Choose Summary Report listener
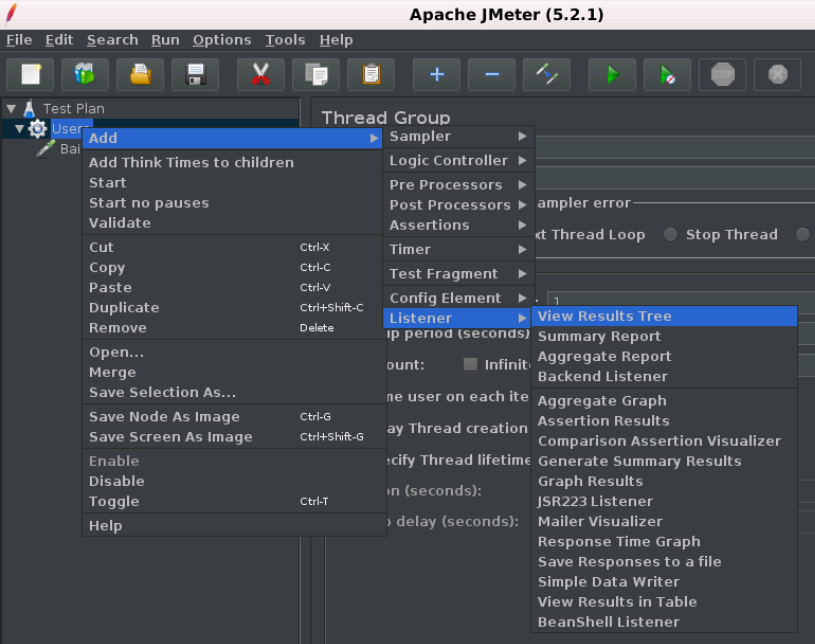 (x=664, y=336)
